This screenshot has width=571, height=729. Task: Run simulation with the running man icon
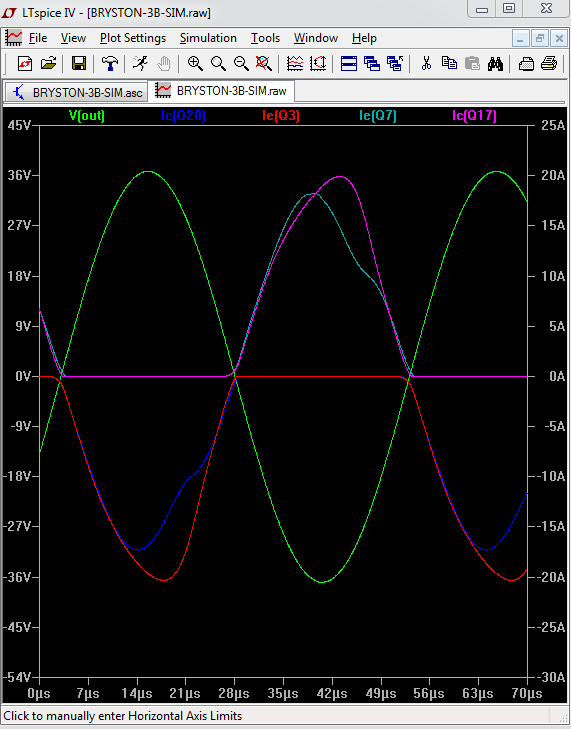pyautogui.click(x=140, y=63)
